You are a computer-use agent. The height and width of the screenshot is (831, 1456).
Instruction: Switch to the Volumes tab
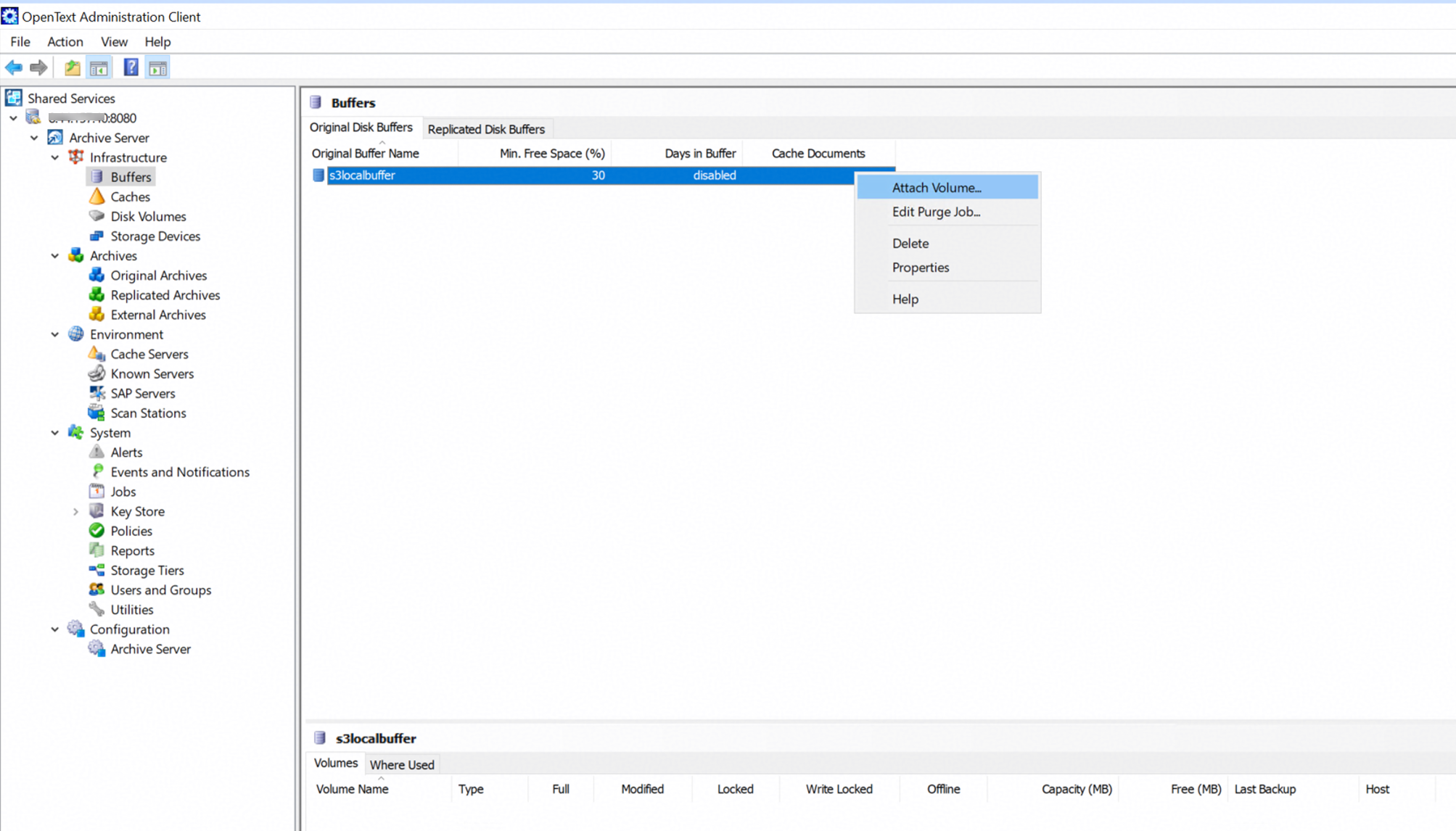[x=336, y=763]
